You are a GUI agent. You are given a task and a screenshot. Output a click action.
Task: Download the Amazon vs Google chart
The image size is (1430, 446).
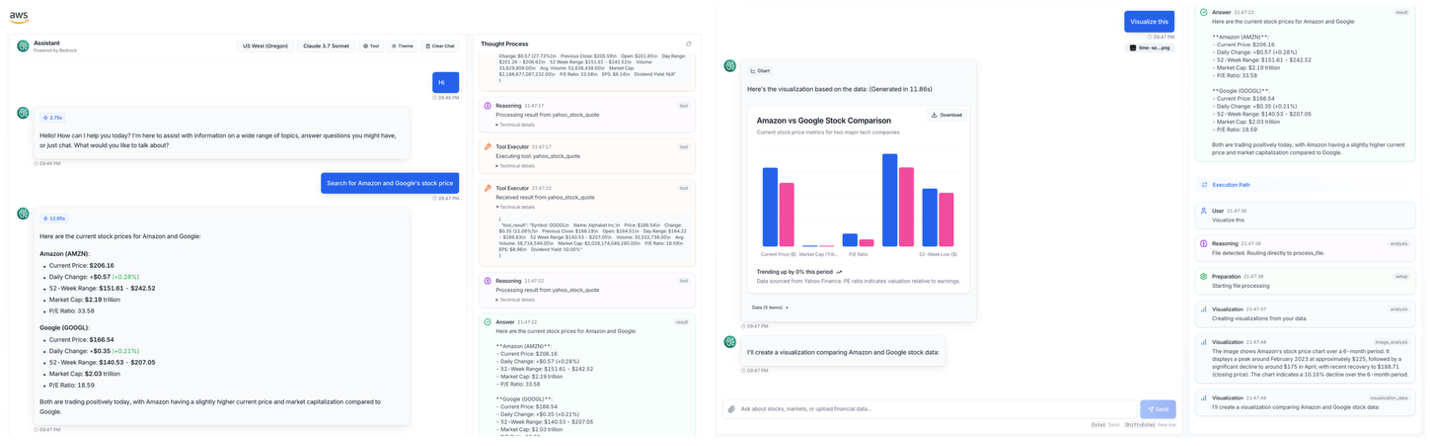coord(947,115)
